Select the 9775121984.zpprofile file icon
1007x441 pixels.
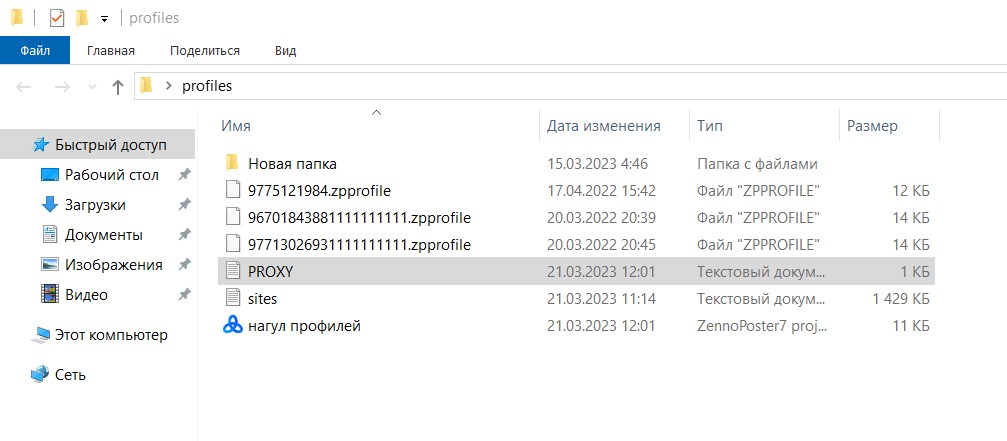[x=233, y=190]
